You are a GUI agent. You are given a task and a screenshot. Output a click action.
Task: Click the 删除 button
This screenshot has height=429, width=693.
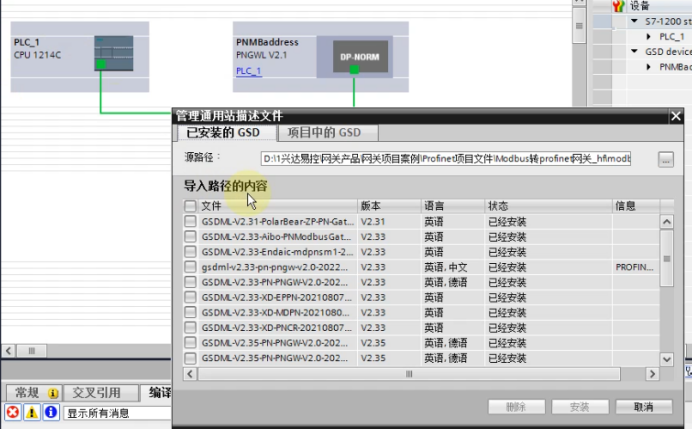517,407
